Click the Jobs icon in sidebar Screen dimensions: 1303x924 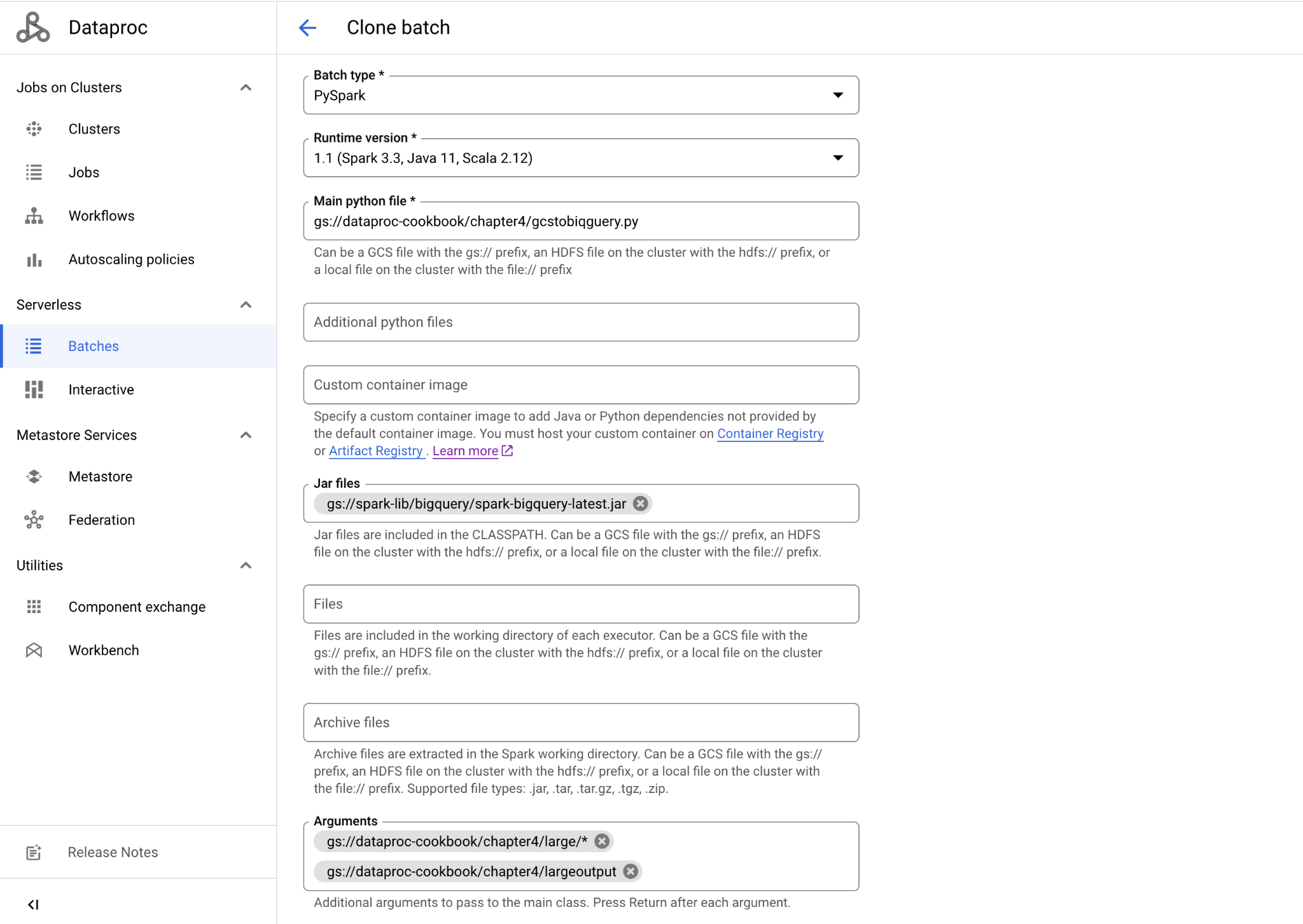click(x=35, y=172)
